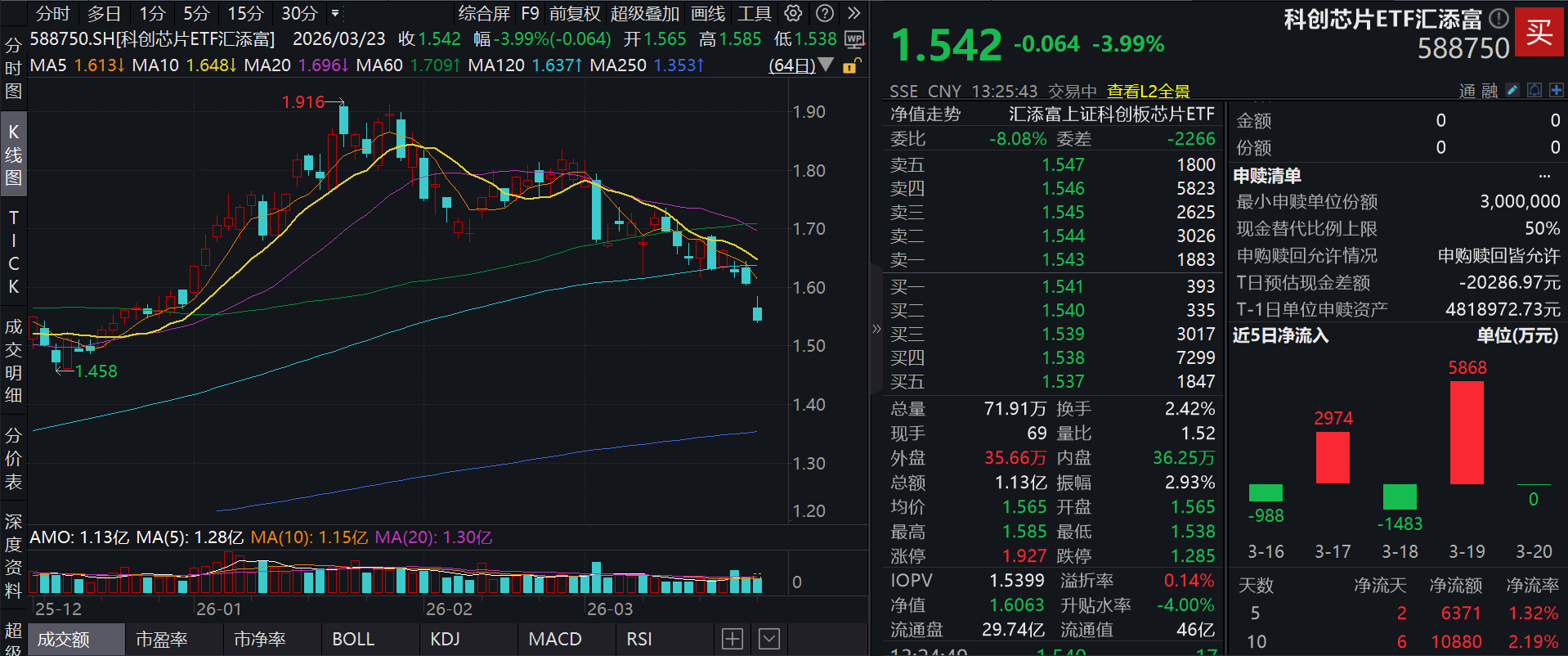The width and height of the screenshot is (1568, 656).
Task: Select the 15分 period tab
Action: [x=245, y=13]
